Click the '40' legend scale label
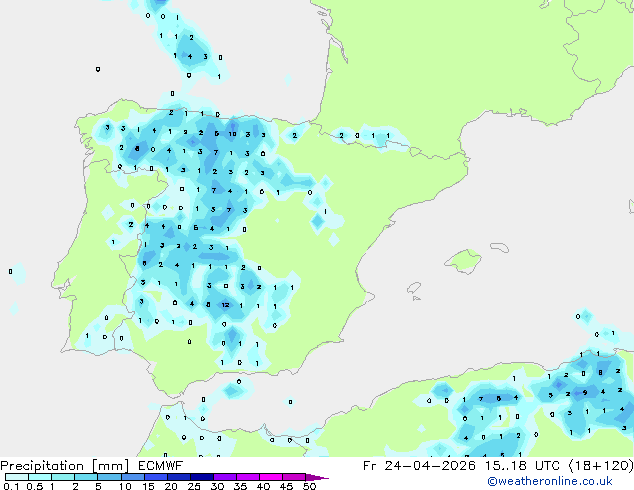The height and width of the screenshot is (490, 634). pos(263,486)
